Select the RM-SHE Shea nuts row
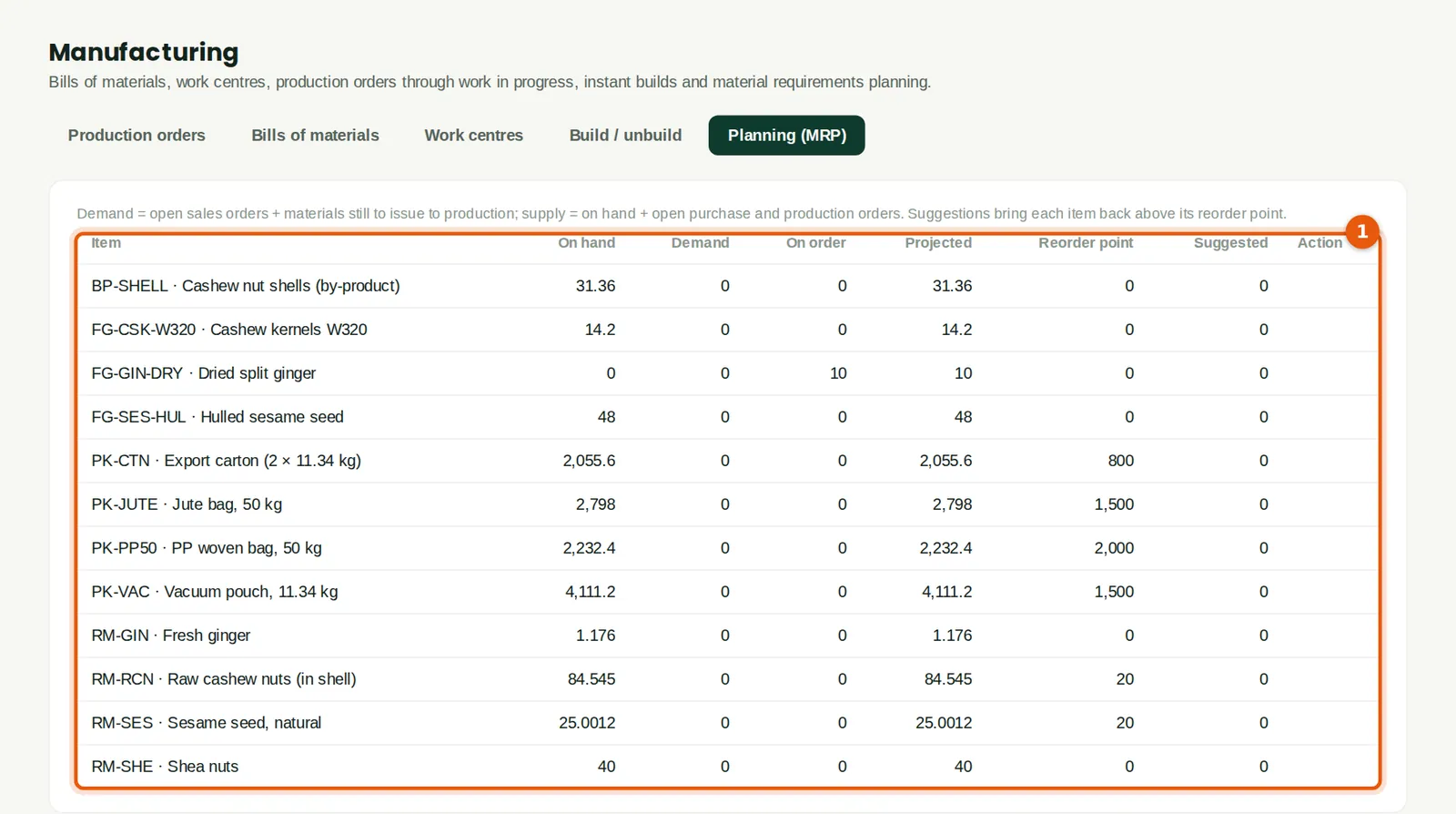 pos(728,767)
